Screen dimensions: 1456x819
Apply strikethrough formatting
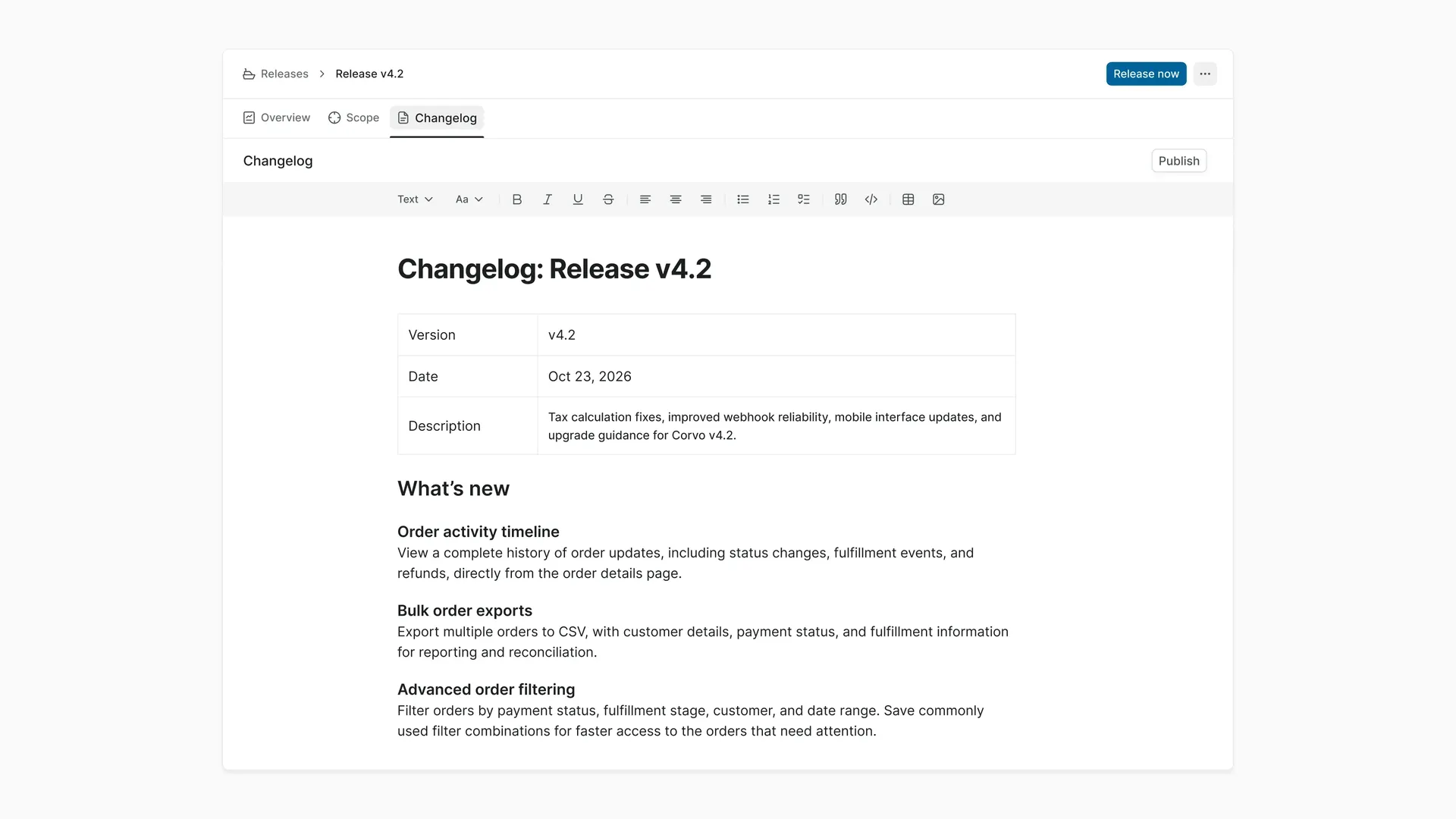tap(608, 199)
